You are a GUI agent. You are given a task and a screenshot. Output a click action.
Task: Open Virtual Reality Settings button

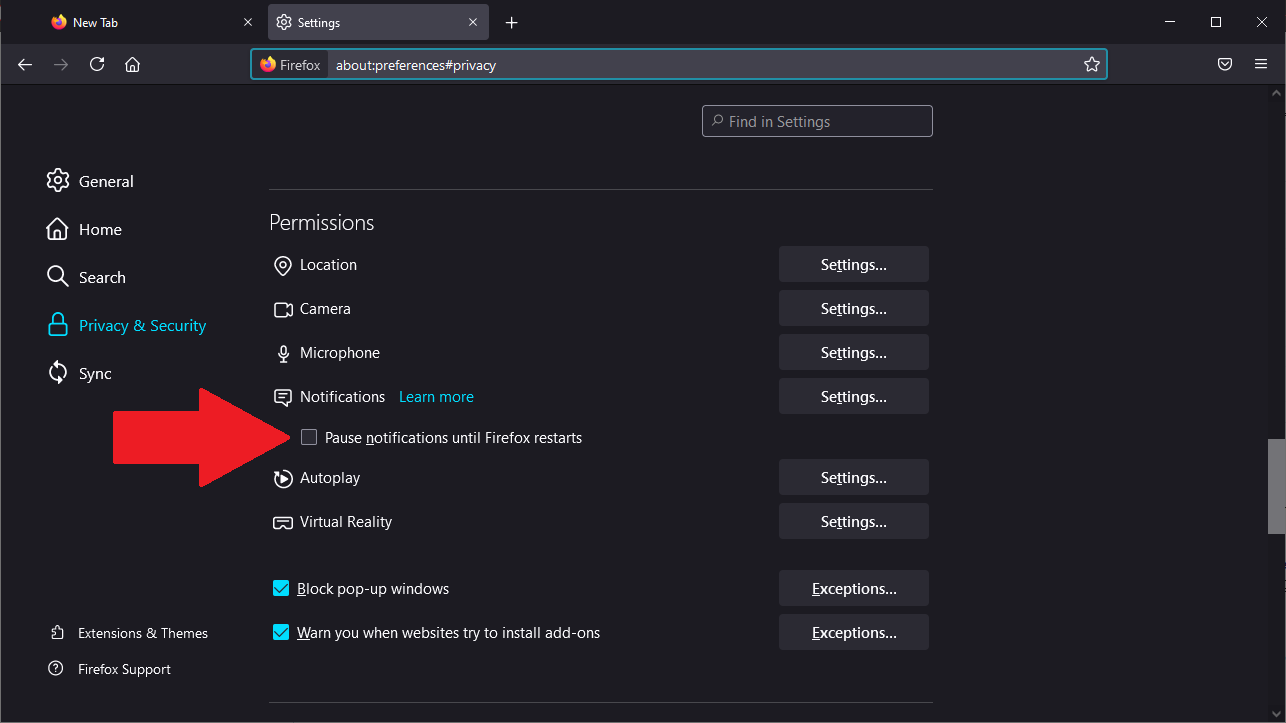pos(854,522)
